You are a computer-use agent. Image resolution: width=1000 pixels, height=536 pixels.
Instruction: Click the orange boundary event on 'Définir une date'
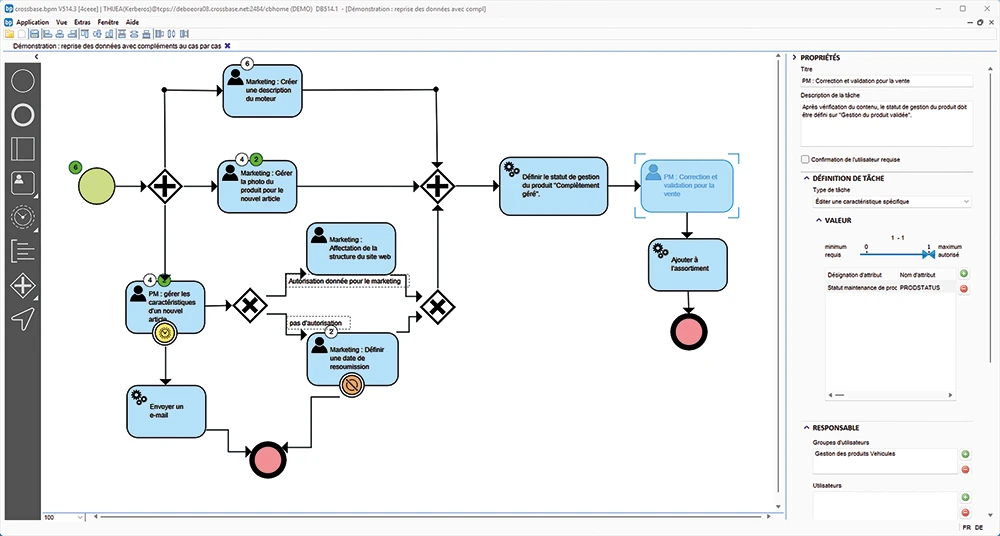[351, 385]
